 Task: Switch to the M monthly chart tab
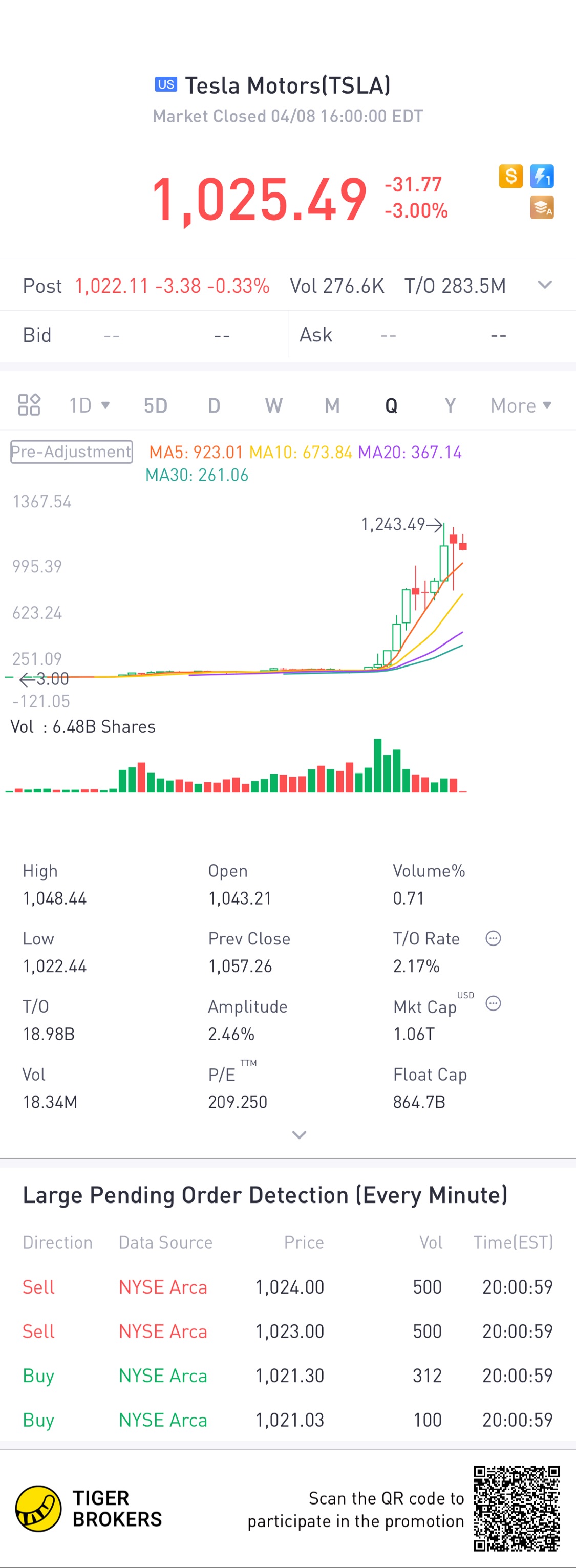[x=332, y=405]
